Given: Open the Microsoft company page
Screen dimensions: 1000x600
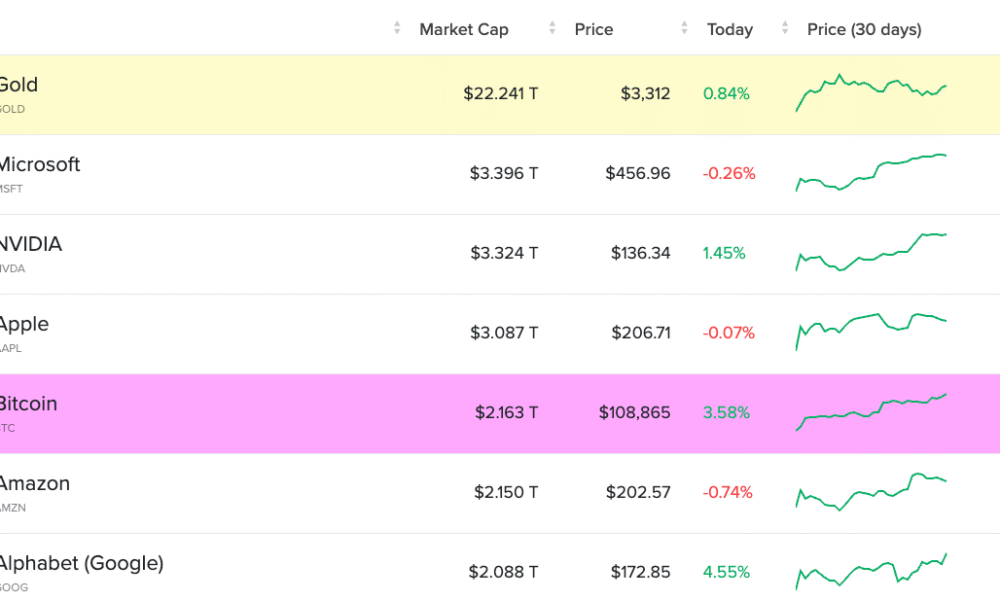Looking at the screenshot, I should (x=40, y=165).
